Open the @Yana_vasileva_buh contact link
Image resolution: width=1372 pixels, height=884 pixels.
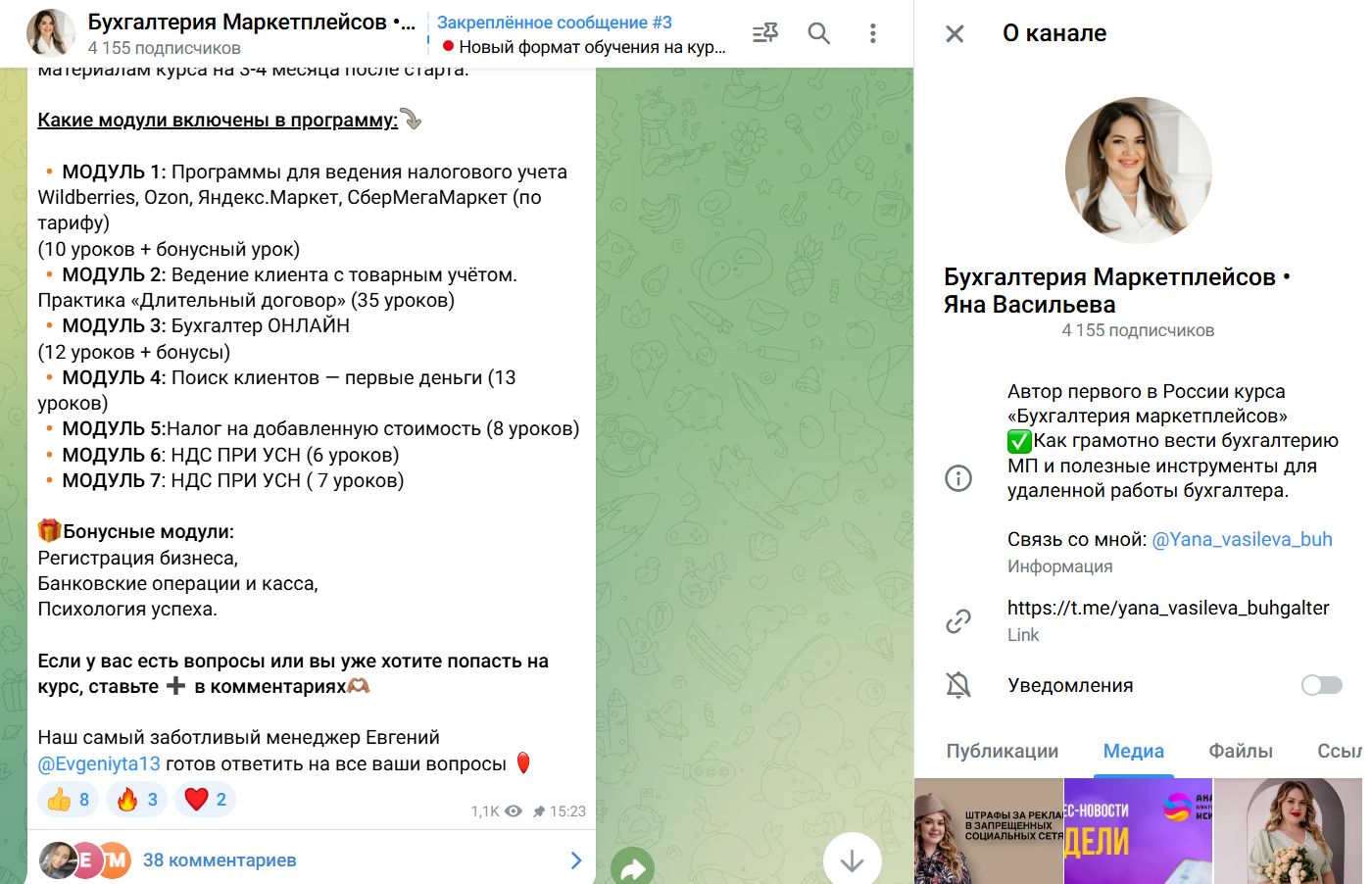1242,539
